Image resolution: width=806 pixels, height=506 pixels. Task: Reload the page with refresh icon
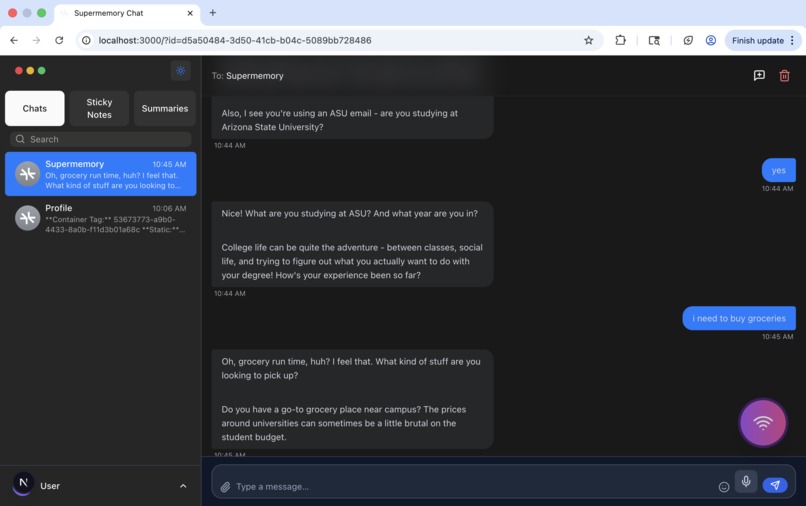coord(59,40)
